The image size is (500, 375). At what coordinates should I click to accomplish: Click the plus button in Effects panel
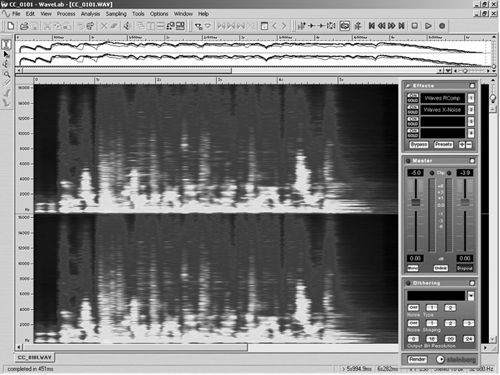click(x=462, y=145)
